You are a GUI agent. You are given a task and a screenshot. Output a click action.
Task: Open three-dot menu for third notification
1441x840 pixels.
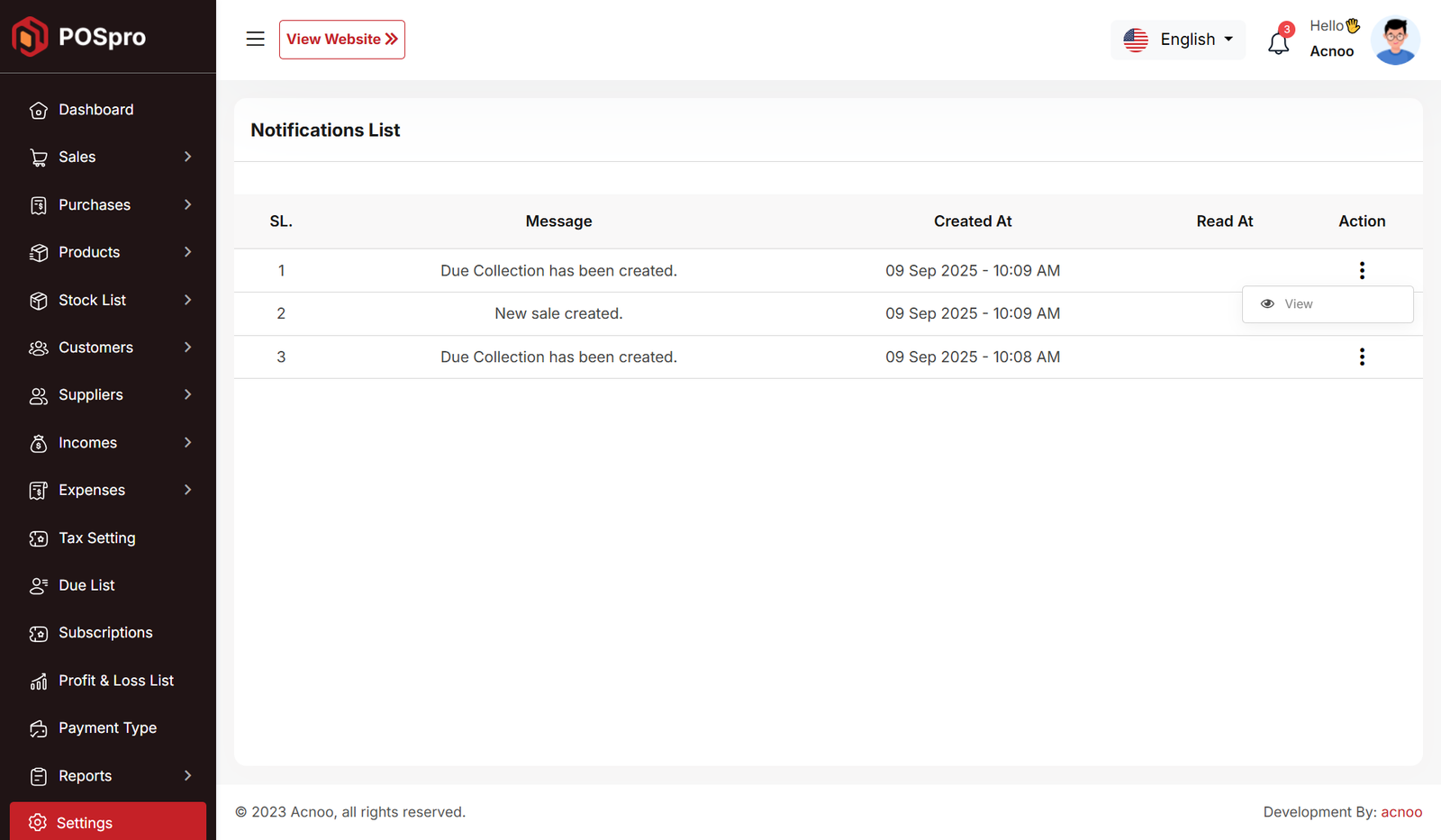pos(1361,357)
